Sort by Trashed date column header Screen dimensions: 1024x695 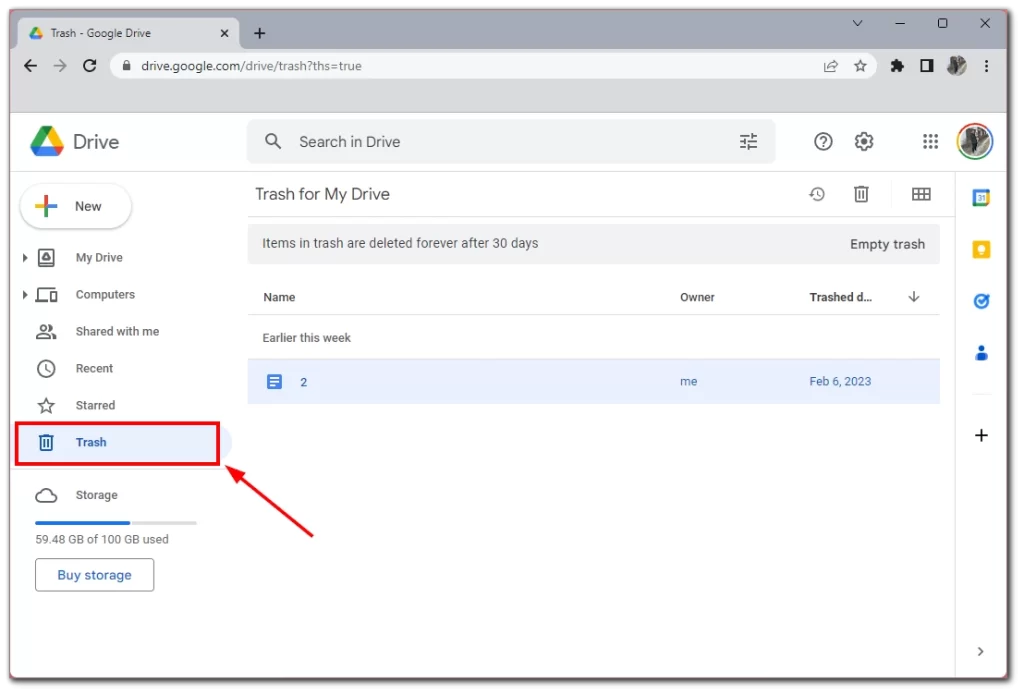(840, 297)
